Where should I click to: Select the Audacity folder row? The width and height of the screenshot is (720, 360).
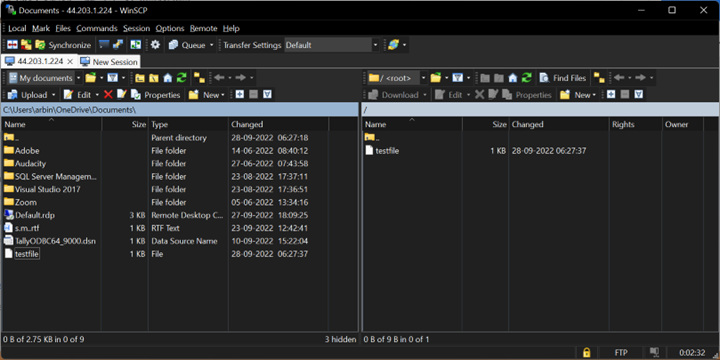click(179, 163)
